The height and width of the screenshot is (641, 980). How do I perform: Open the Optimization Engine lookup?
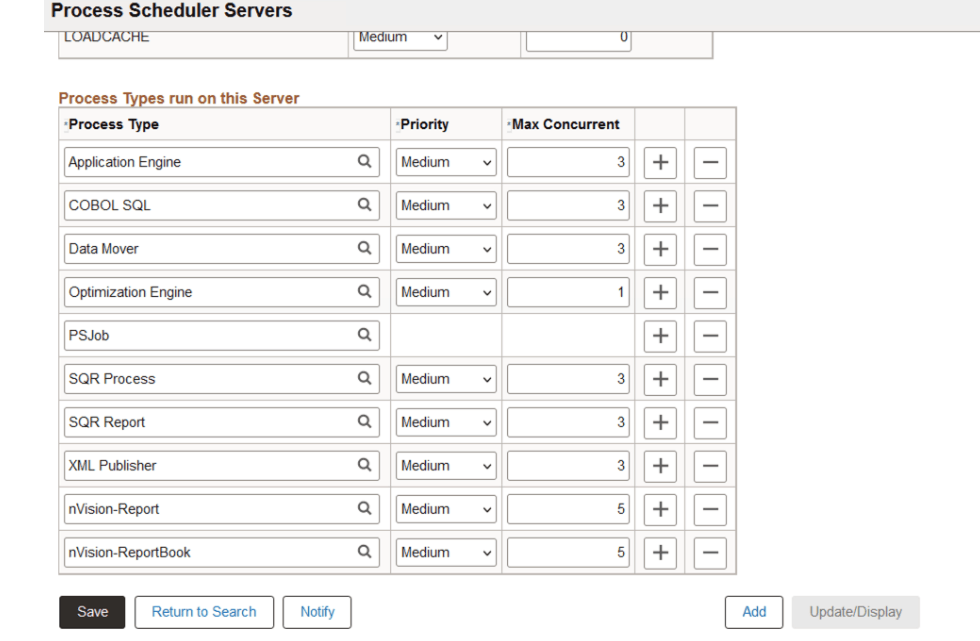[364, 292]
